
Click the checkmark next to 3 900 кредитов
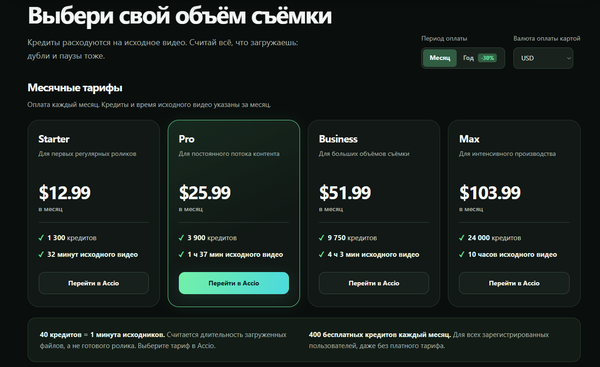181,238
